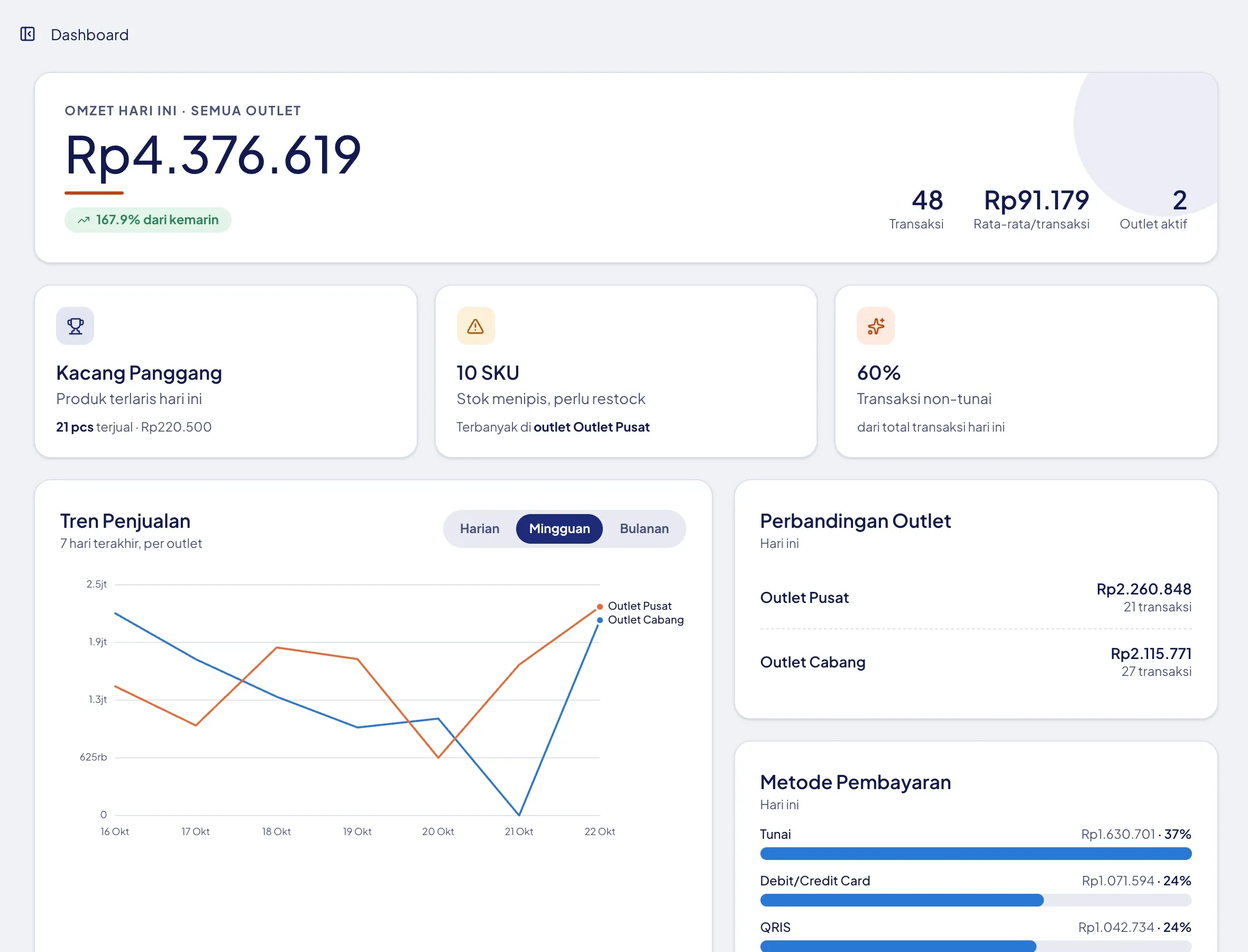Click the Outlet Pusat legend dot

(599, 606)
